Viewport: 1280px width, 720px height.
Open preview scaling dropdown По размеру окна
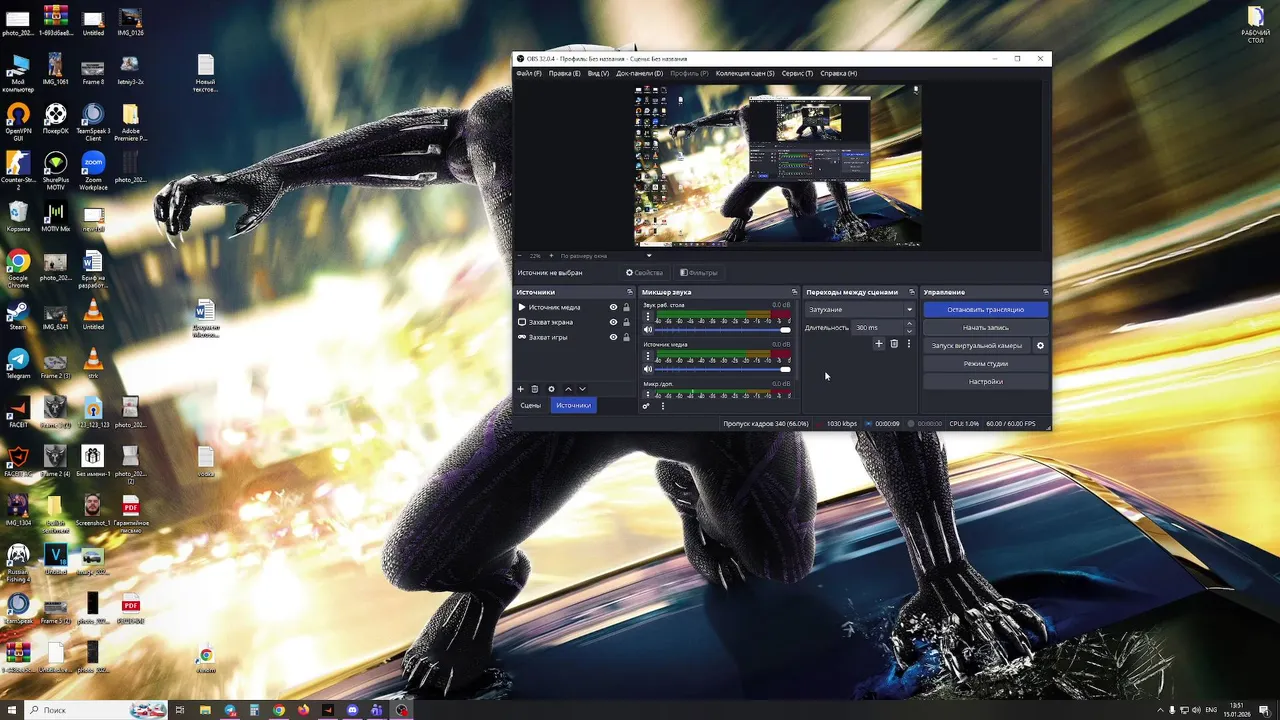pos(606,256)
